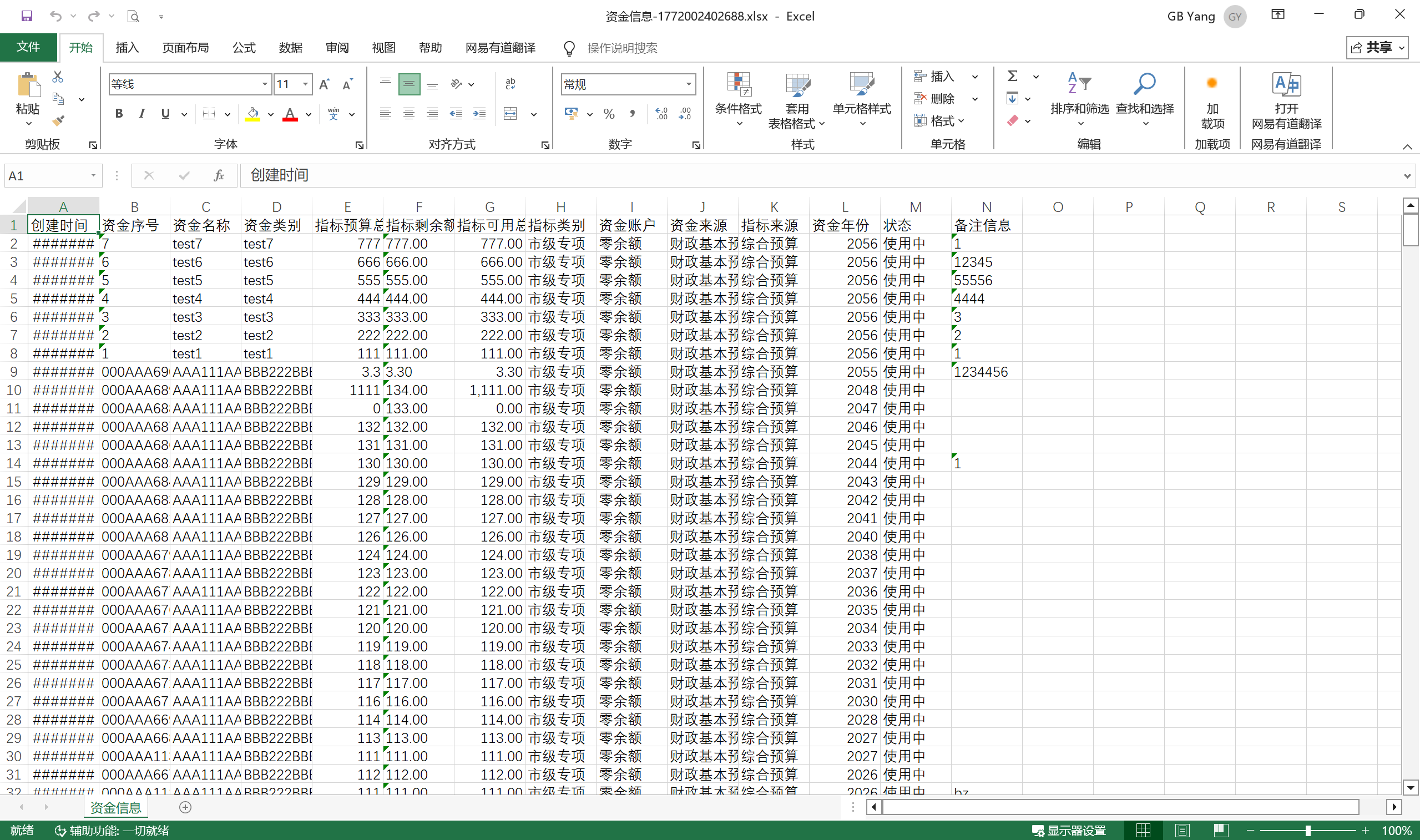The height and width of the screenshot is (840, 1420).
Task: Save the workbook with the save icon
Action: click(27, 16)
